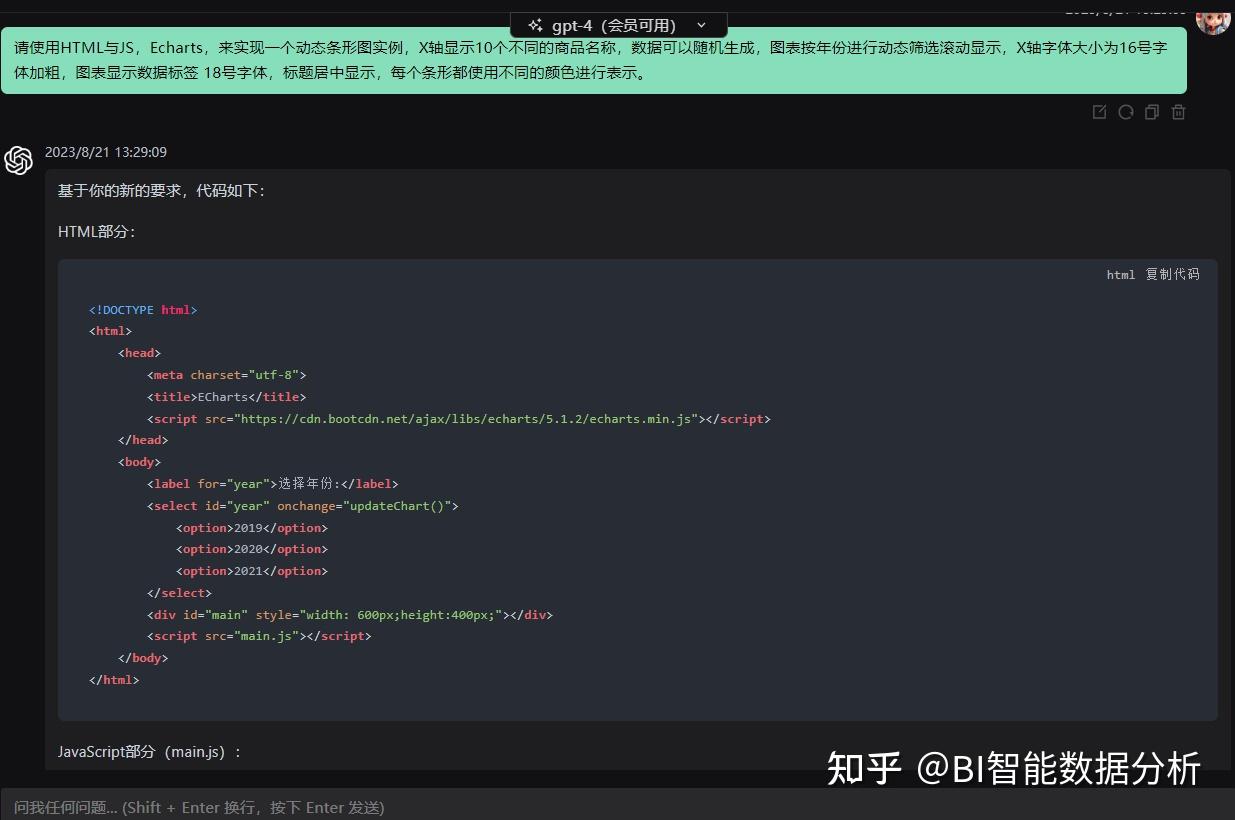Click the JavaScript部分 (main.js) heading
Image resolution: width=1235 pixels, height=820 pixels.
[x=148, y=751]
